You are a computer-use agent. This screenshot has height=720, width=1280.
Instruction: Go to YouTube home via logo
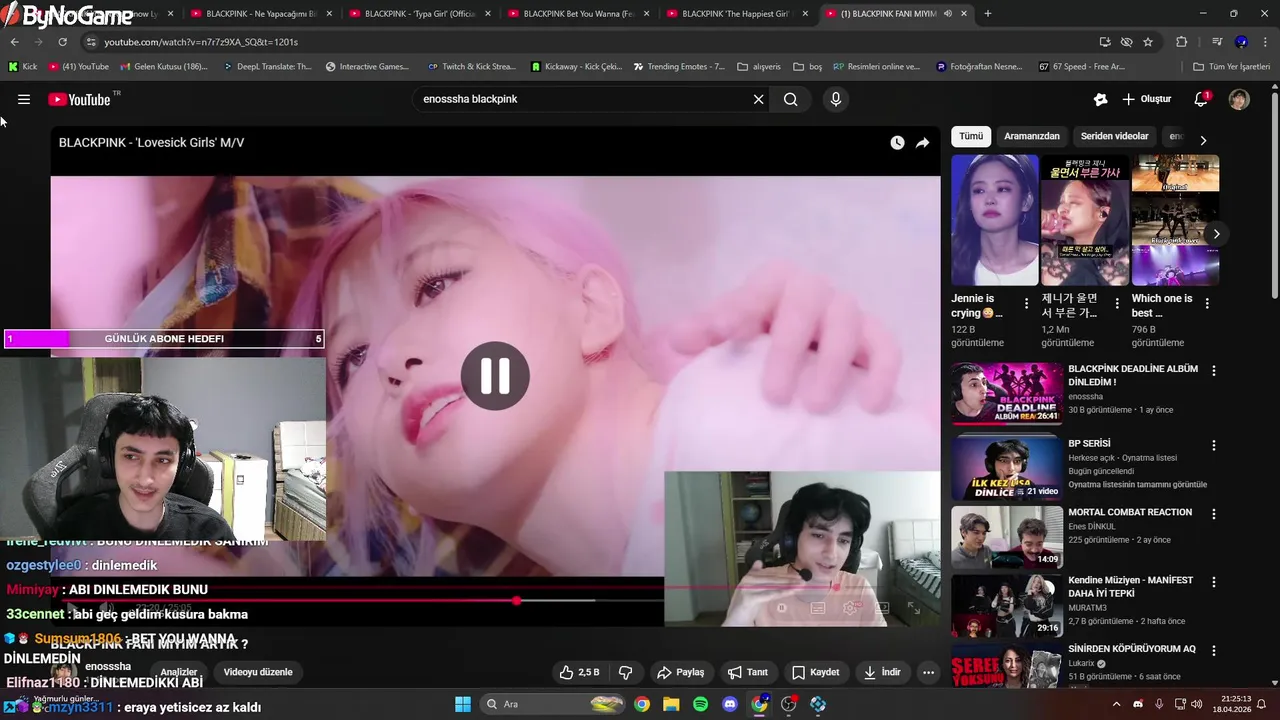[x=82, y=99]
